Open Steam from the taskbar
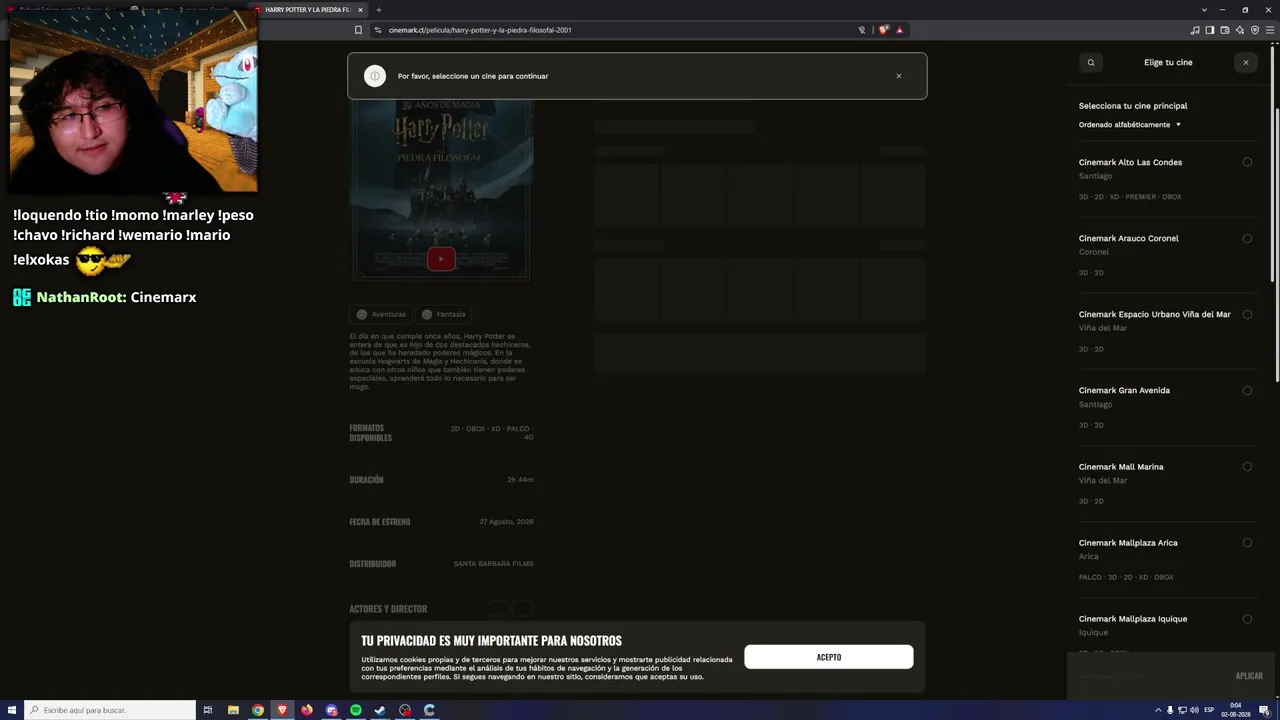 click(380, 710)
